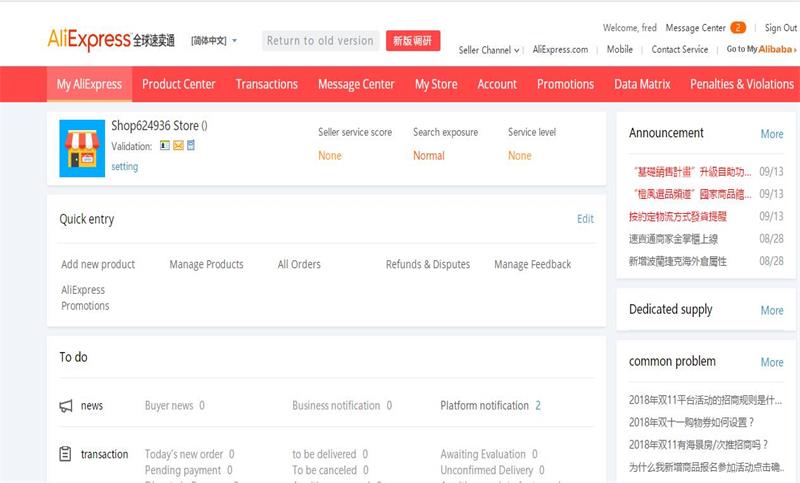The height and width of the screenshot is (483, 800).
Task: Click Return to old version button
Action: pyautogui.click(x=320, y=41)
